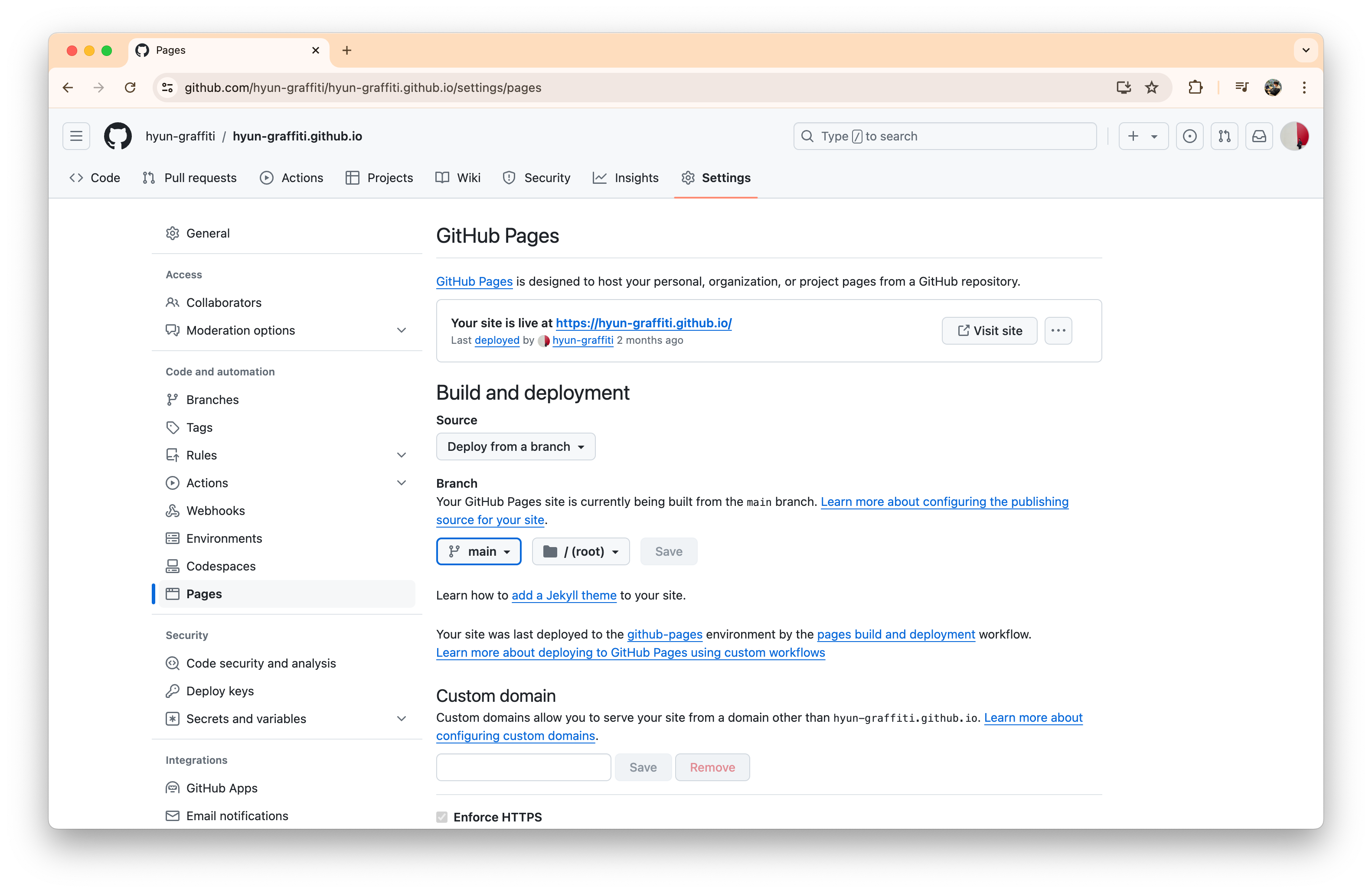This screenshot has height=893, width=1372.
Task: Click the GitHub Octocat logo
Action: 118,136
